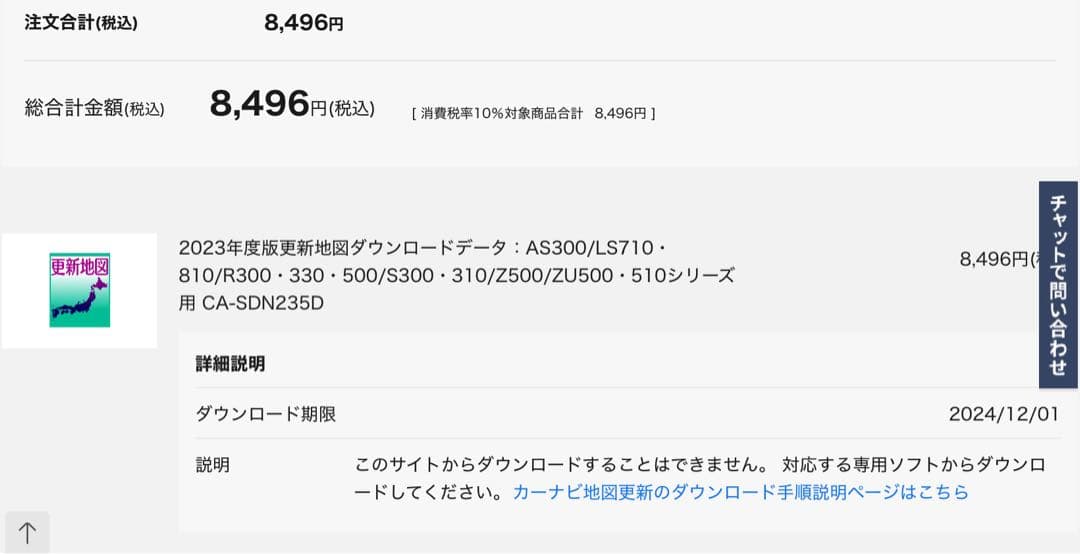Viewport: 1080px width, 554px height.
Task: Click the 説明 row label
Action: coord(212,465)
